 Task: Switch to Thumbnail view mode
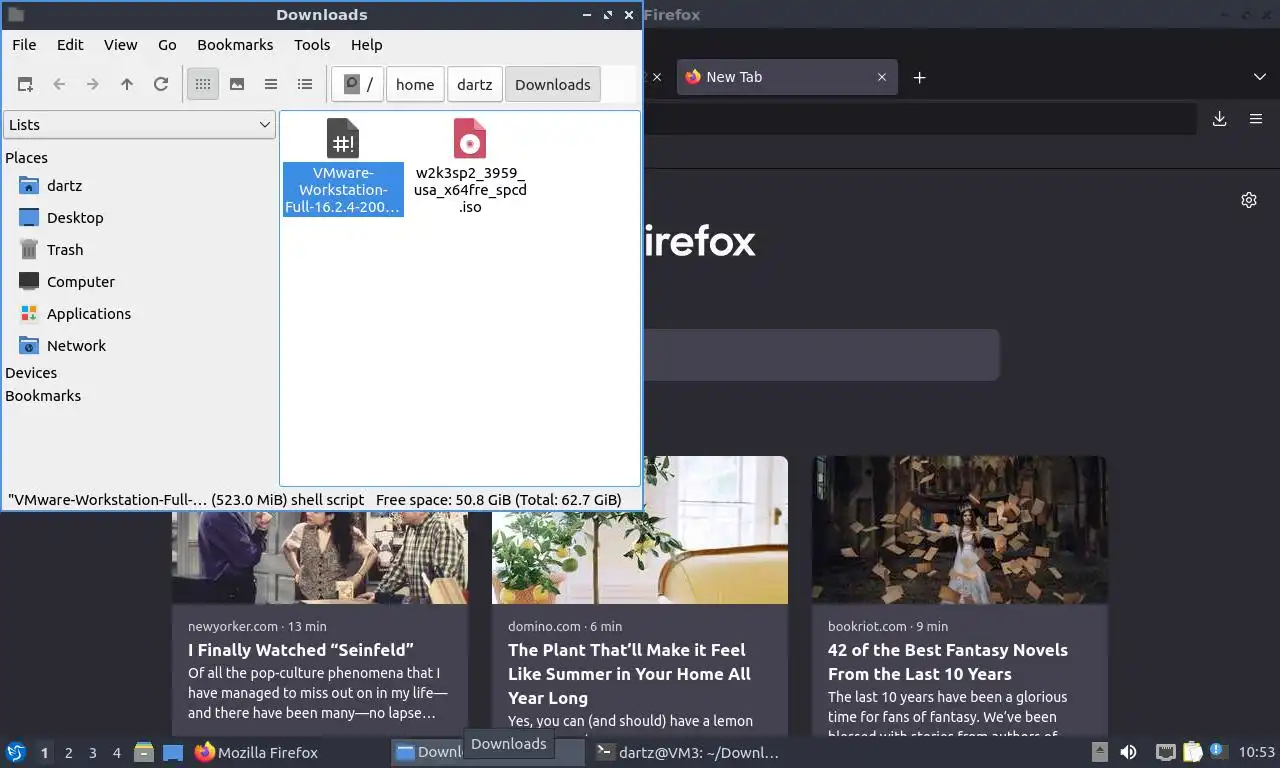click(x=237, y=85)
